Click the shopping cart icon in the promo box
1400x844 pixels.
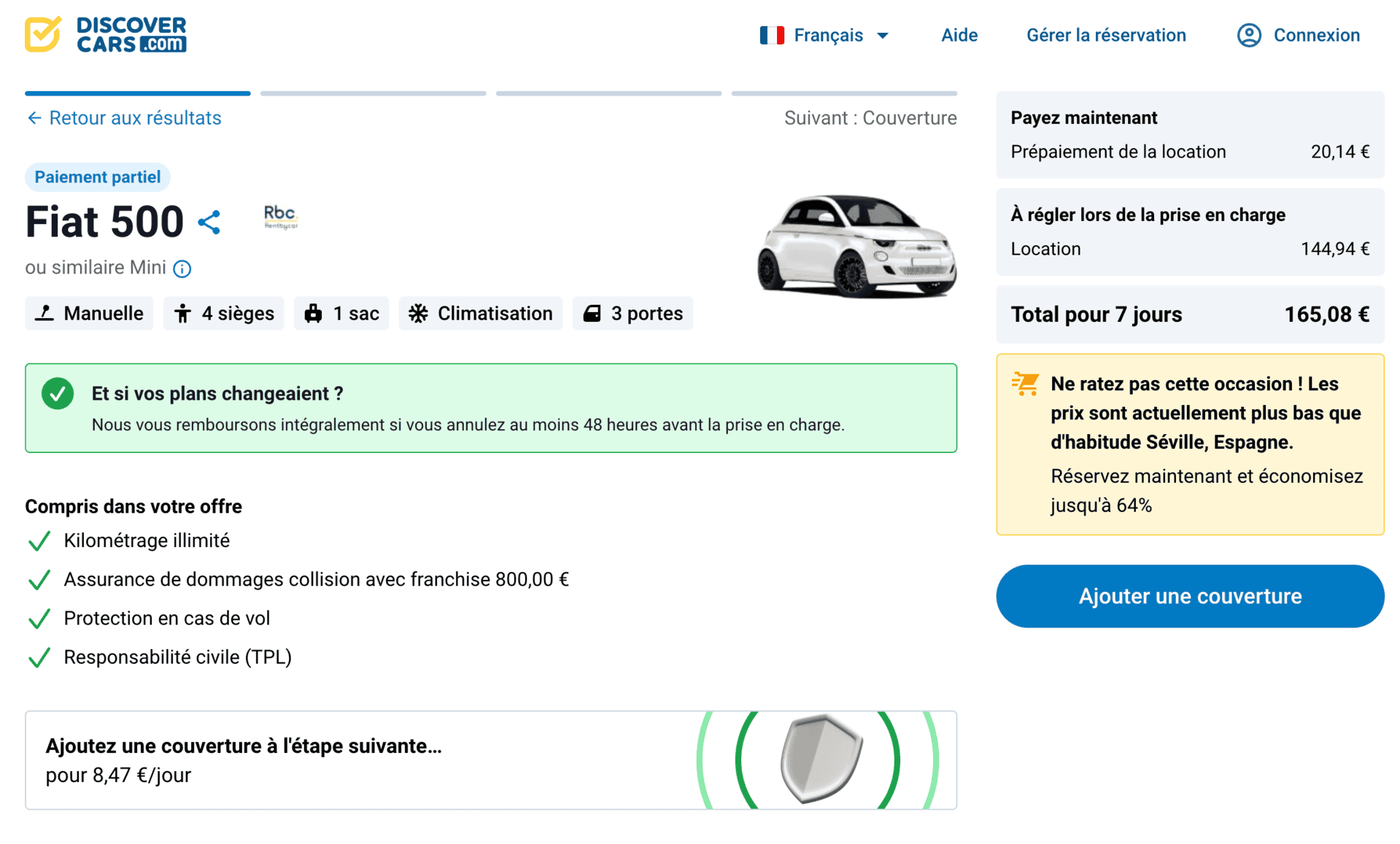click(1025, 383)
